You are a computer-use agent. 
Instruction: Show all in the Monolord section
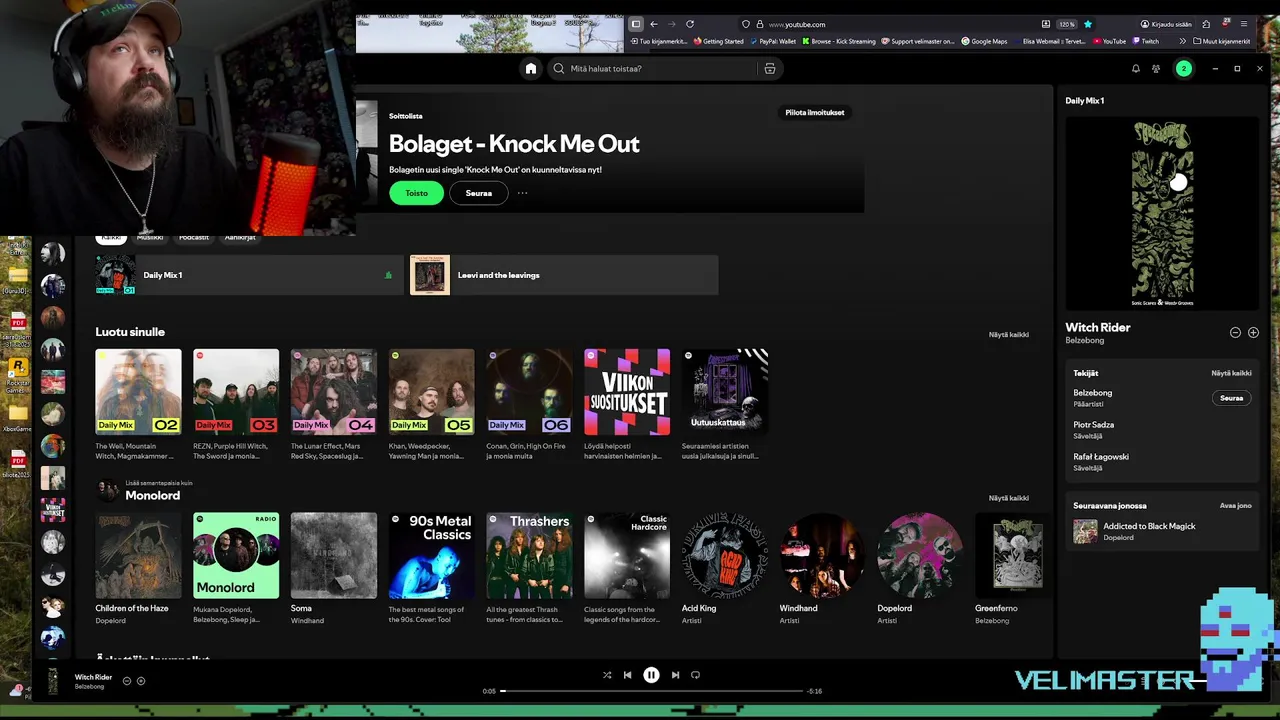(1008, 498)
